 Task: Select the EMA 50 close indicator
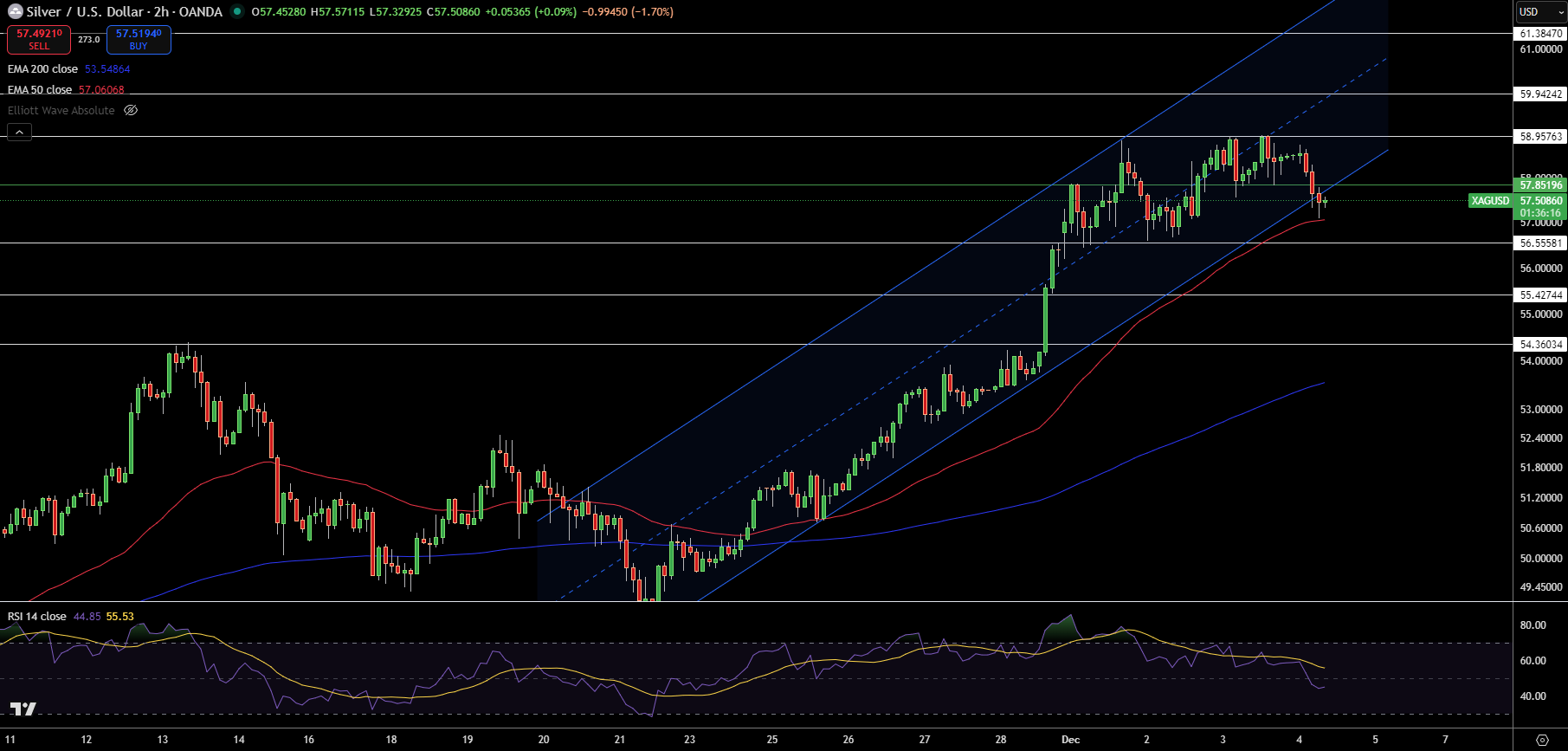click(x=40, y=90)
